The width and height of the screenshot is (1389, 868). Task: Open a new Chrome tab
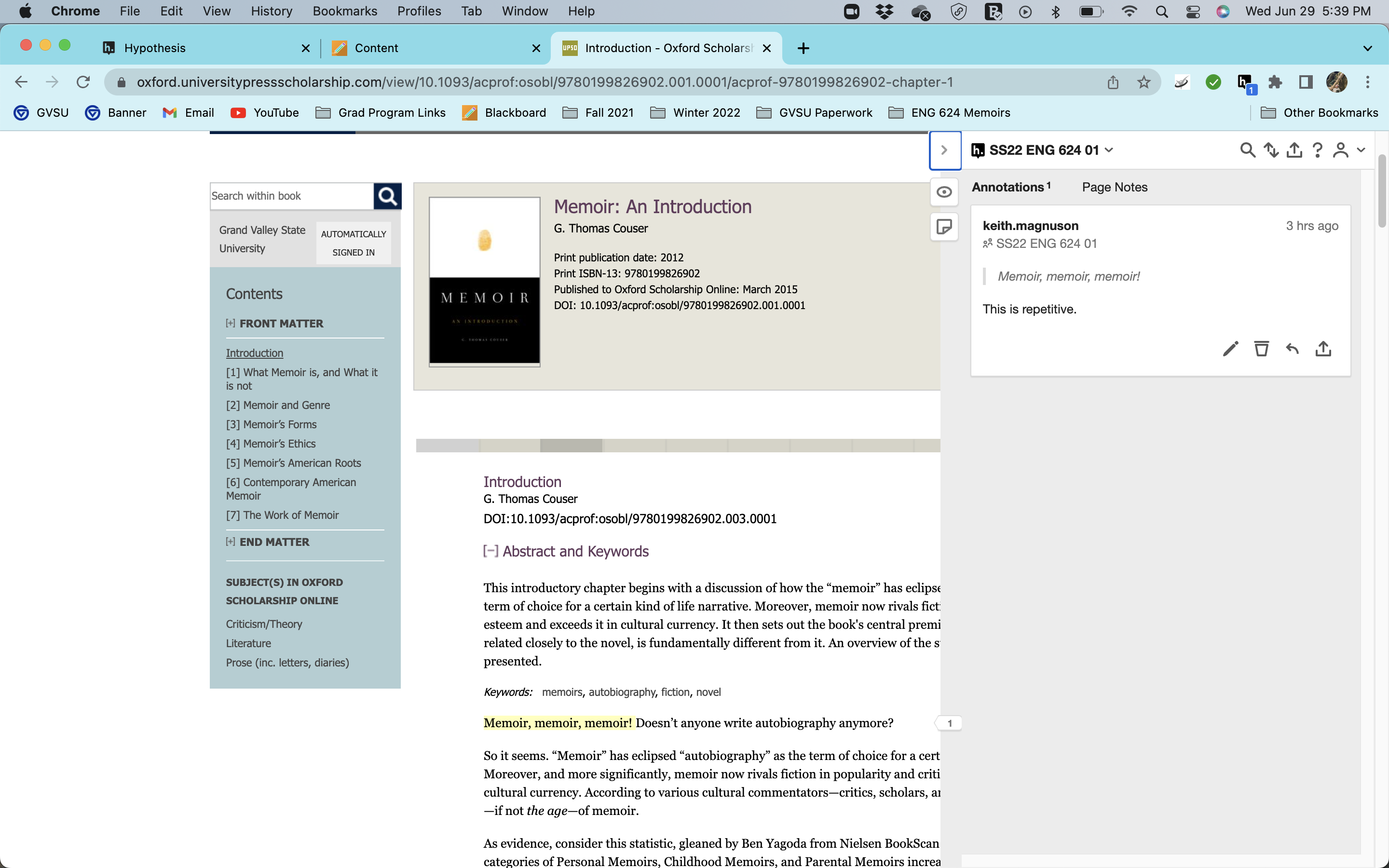click(803, 48)
